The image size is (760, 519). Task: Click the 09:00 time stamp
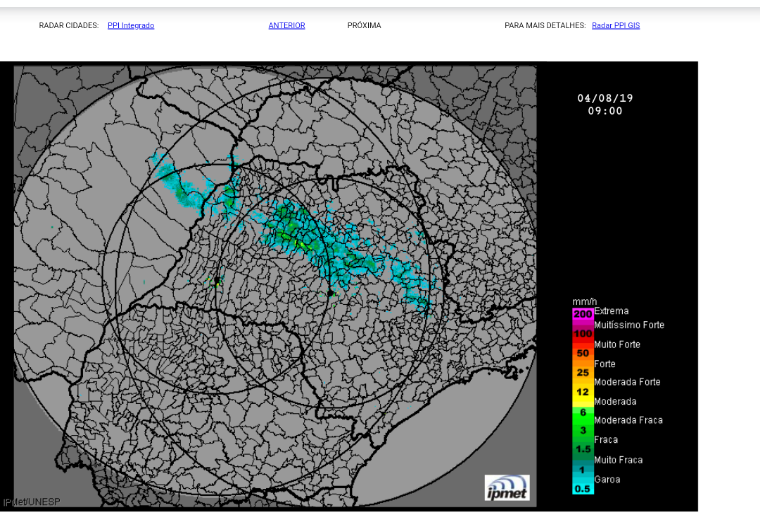(605, 111)
